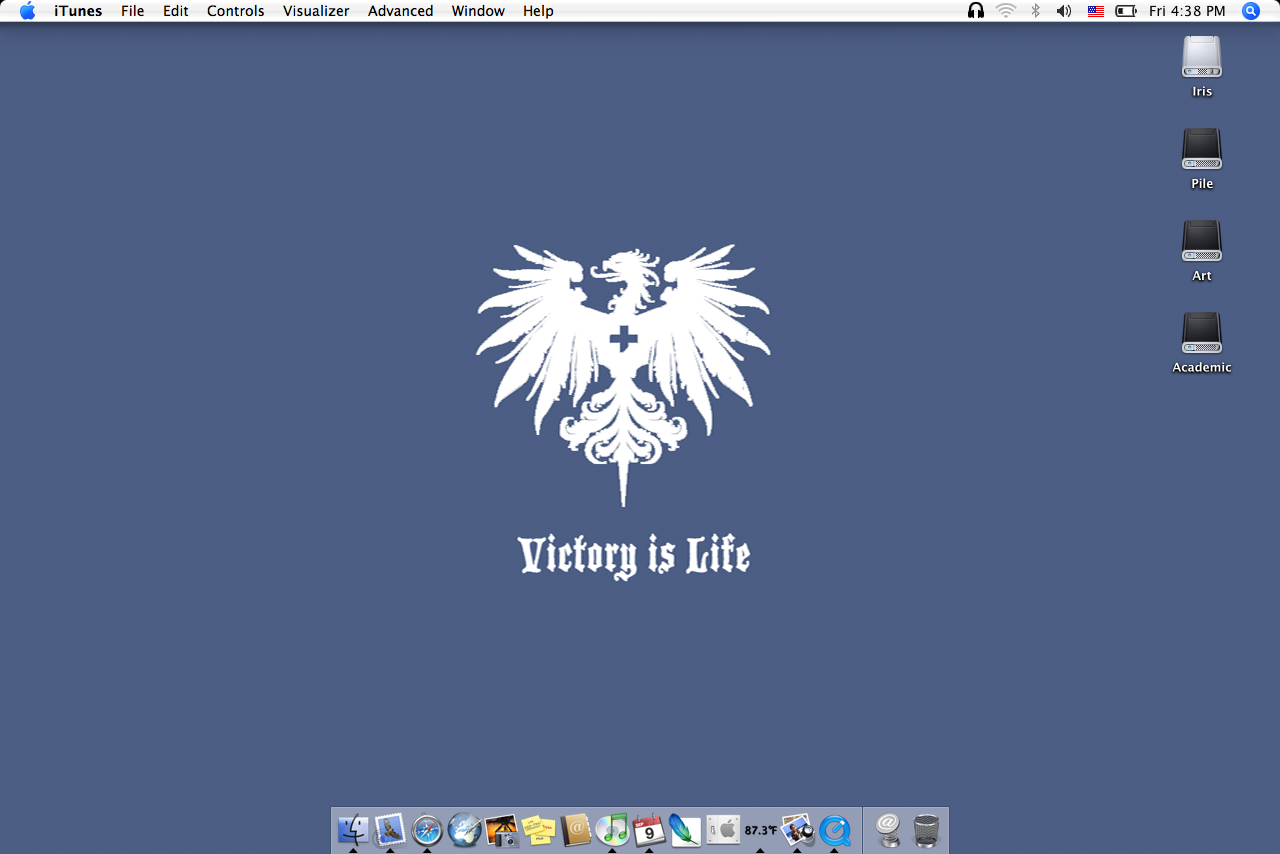Open Finder from the Dock

[x=353, y=829]
